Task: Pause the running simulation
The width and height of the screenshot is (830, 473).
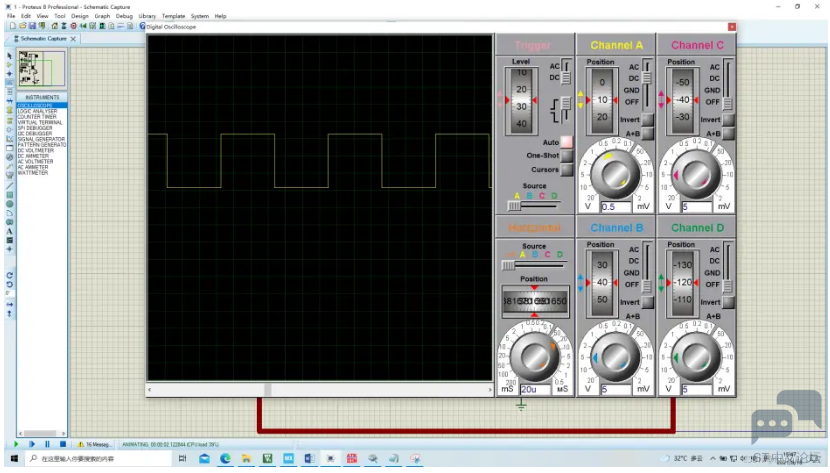Action: (x=47, y=444)
